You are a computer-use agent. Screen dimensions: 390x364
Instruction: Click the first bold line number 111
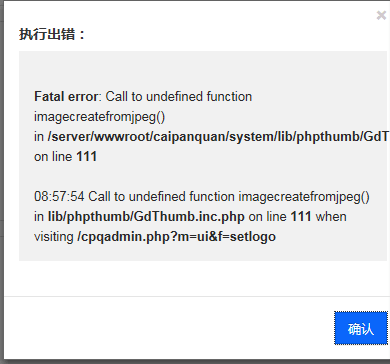87,157
